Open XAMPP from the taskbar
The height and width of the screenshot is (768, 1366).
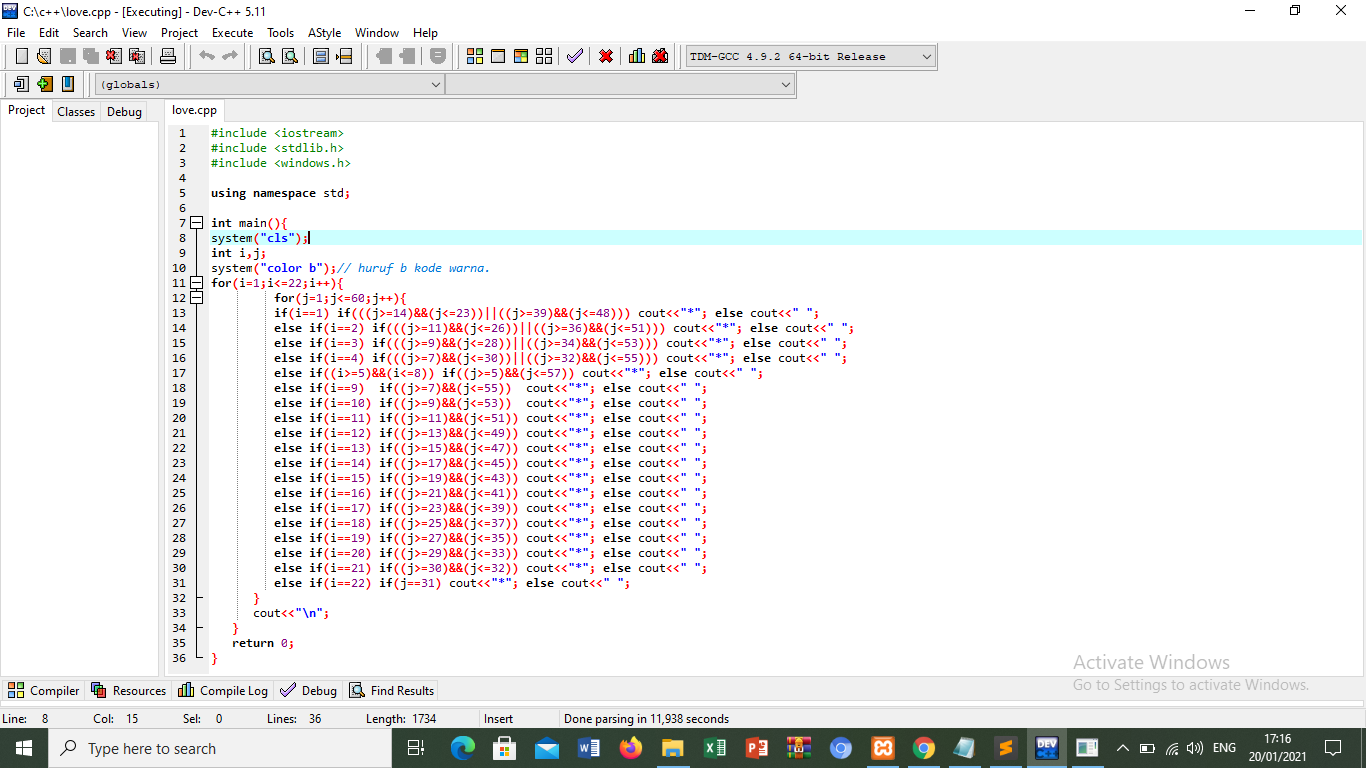882,748
